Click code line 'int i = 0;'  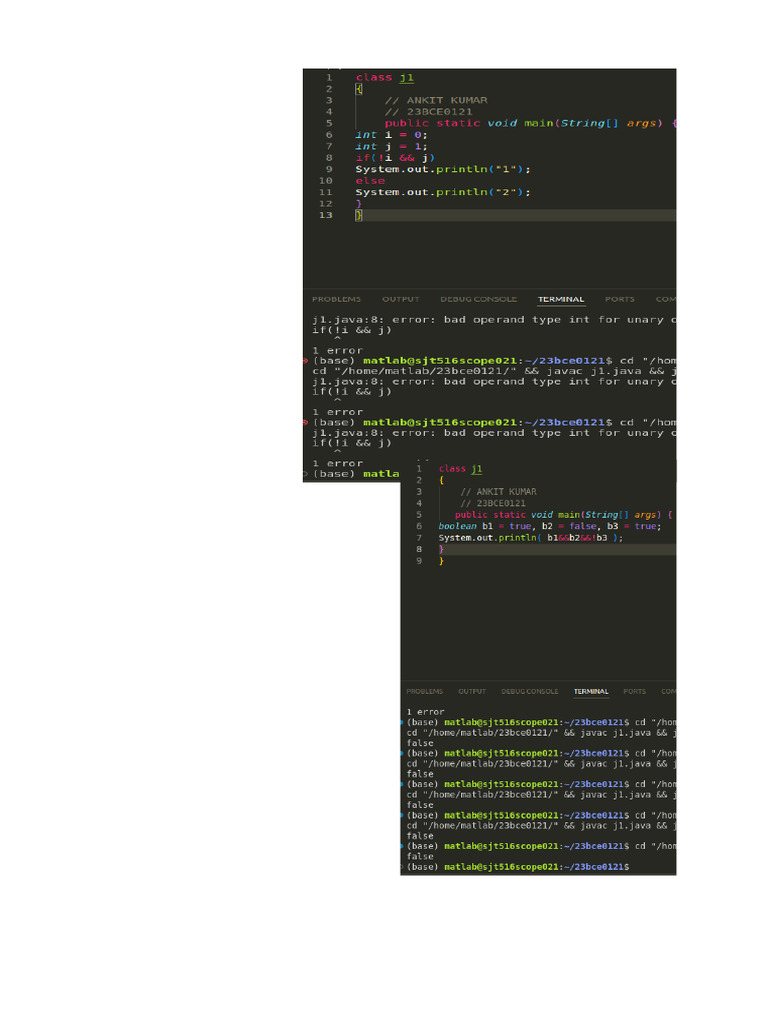(x=391, y=135)
